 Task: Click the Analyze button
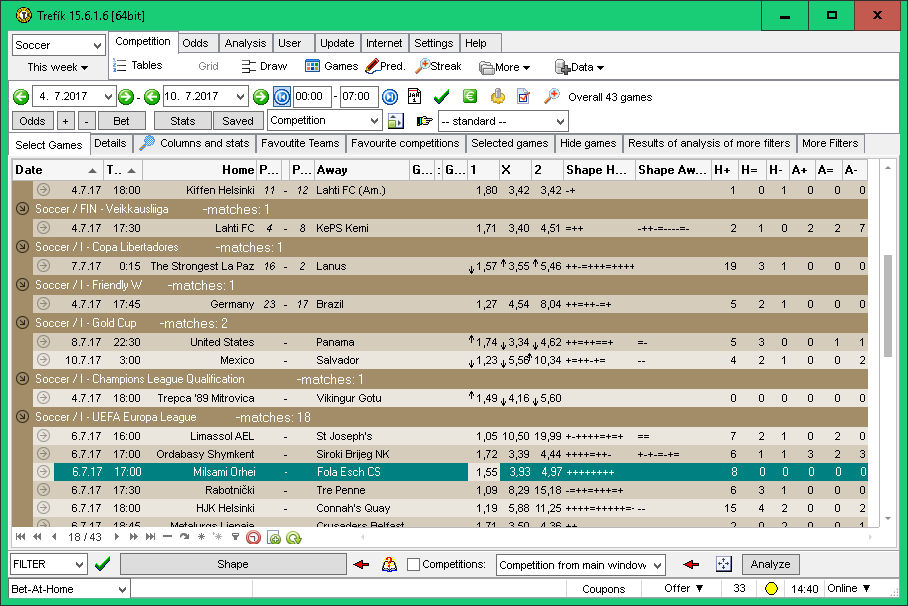pyautogui.click(x=770, y=565)
